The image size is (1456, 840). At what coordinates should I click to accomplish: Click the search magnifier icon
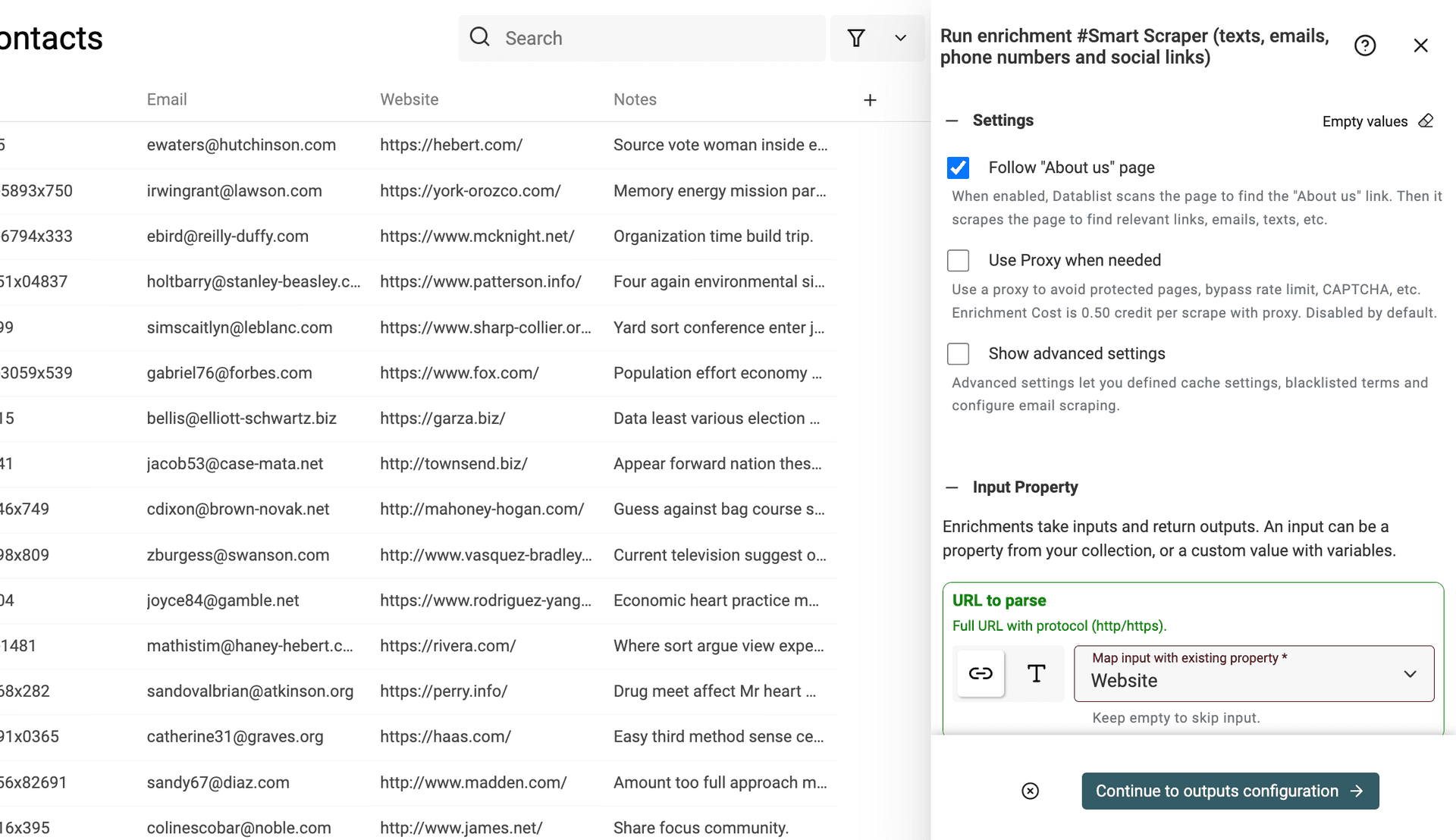click(x=479, y=37)
